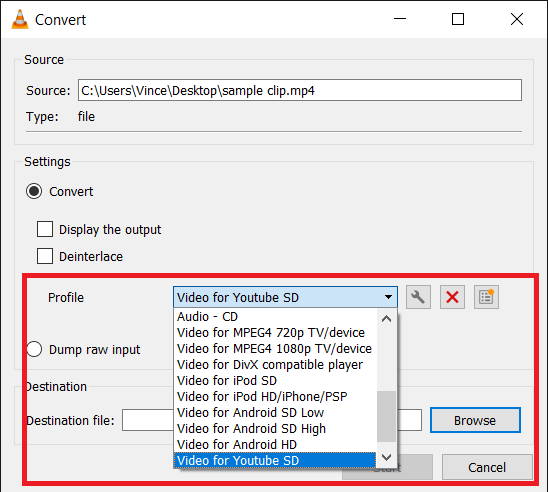Choose highlighted Video for Youtube SD entry

(275, 461)
